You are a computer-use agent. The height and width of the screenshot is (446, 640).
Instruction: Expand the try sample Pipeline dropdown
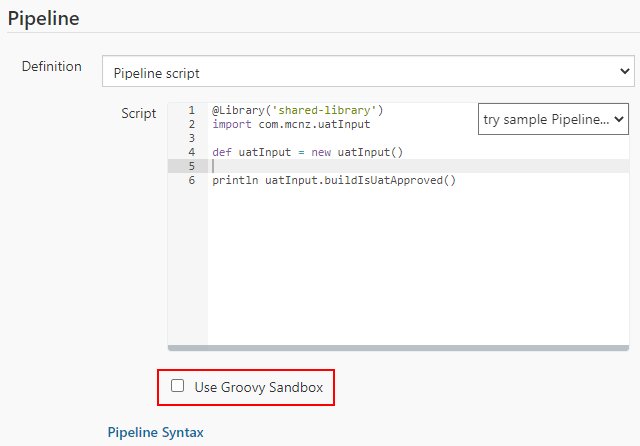coord(552,119)
